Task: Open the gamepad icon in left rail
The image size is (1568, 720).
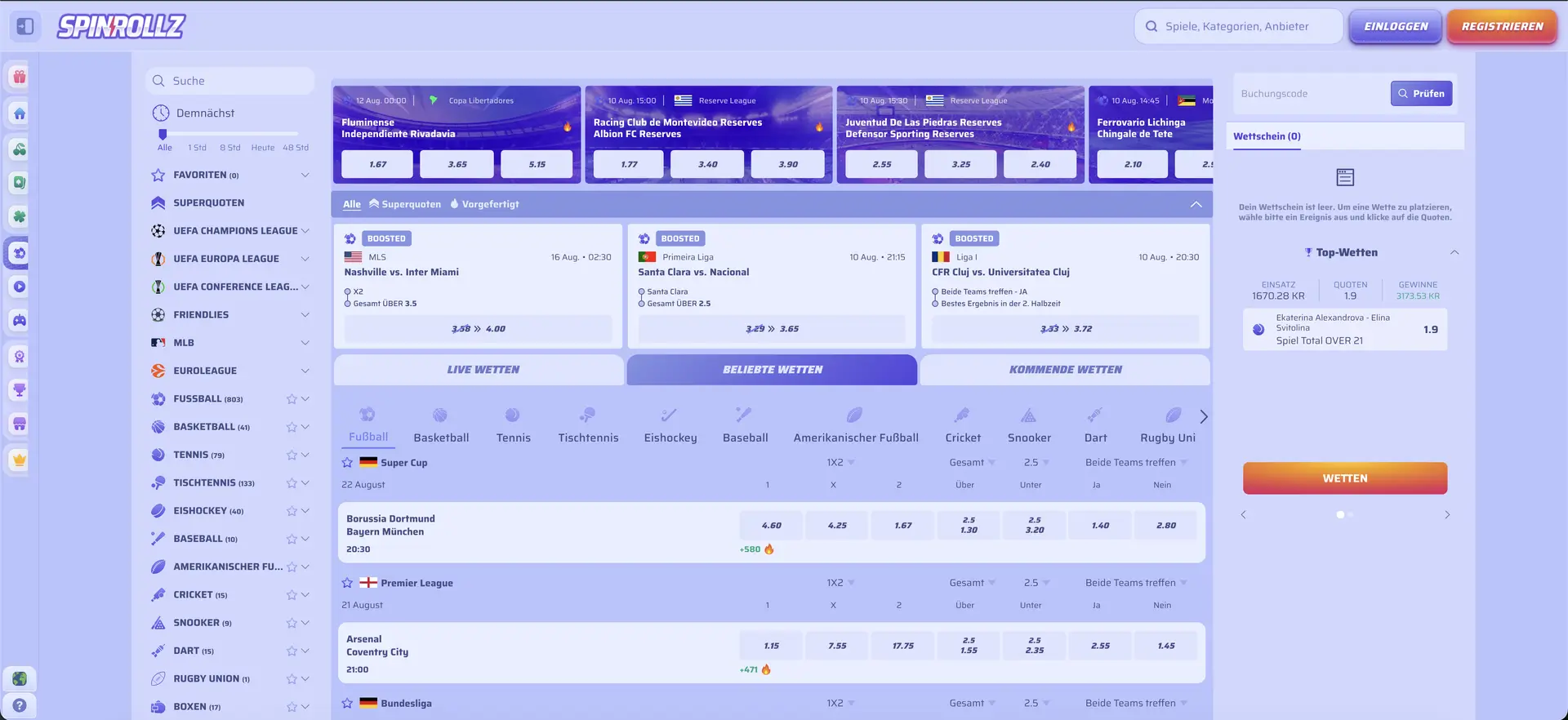Action: click(x=20, y=321)
